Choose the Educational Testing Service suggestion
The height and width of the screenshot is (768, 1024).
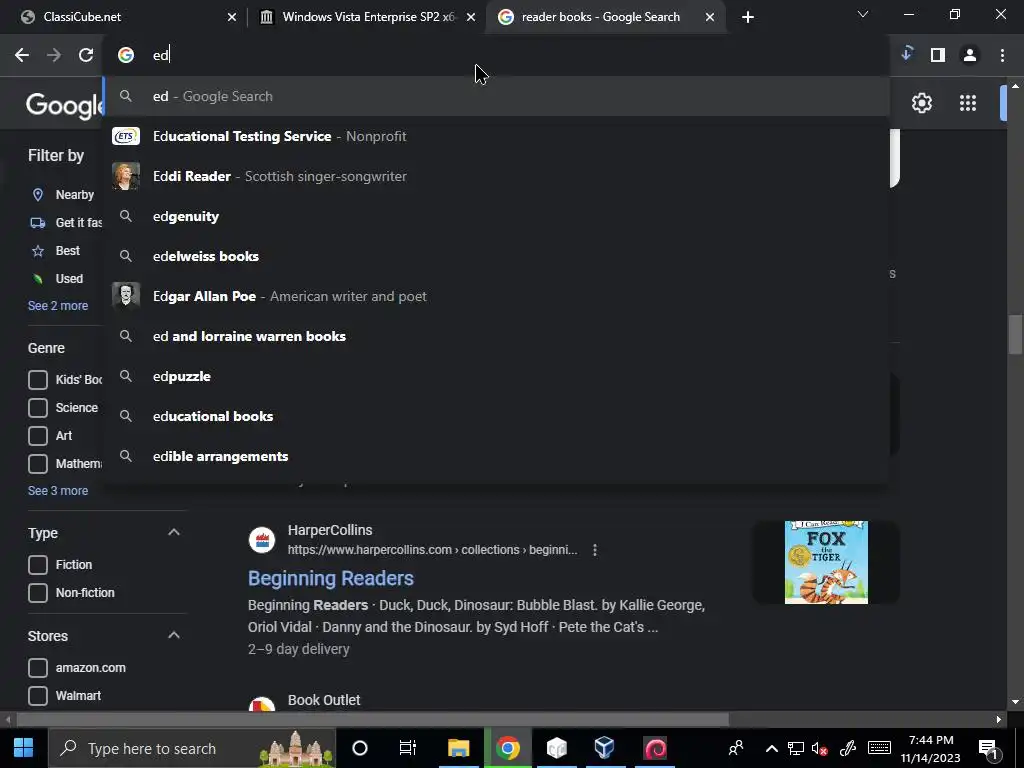point(496,136)
